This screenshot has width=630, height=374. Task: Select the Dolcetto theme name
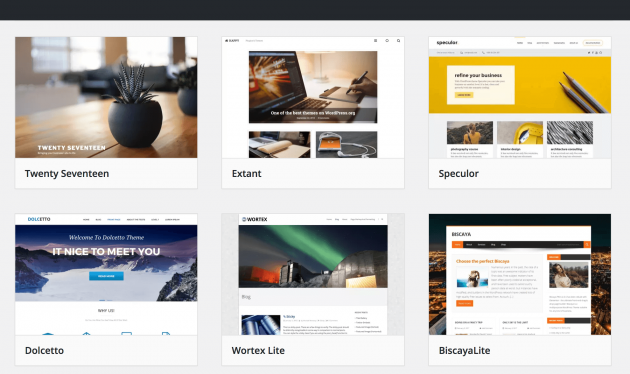44,350
